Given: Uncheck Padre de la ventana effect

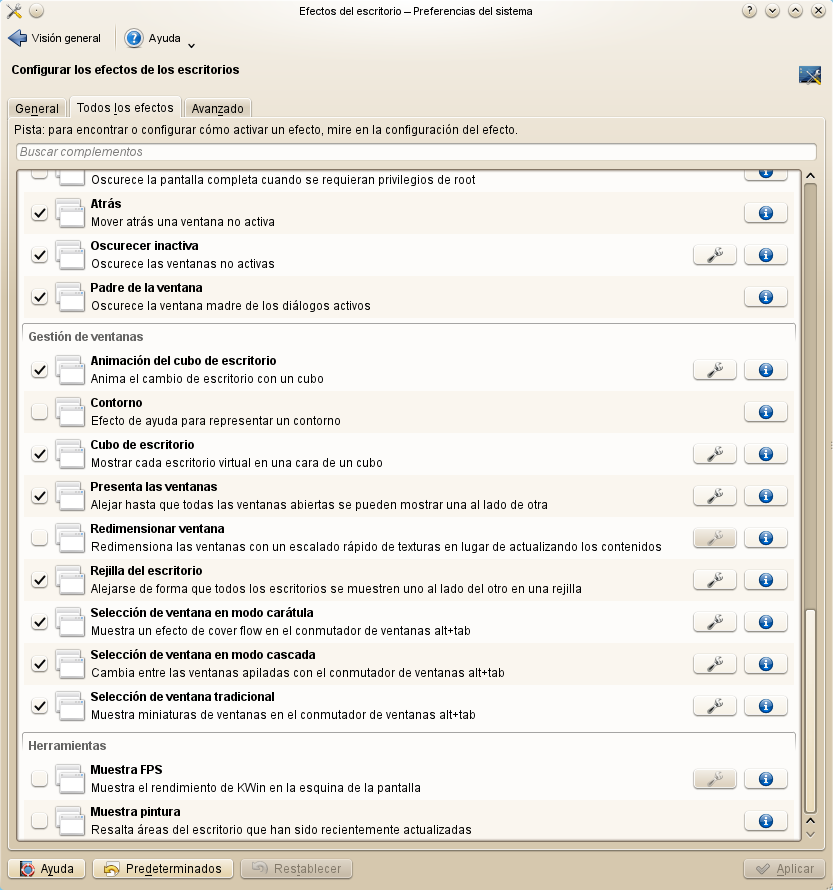Looking at the screenshot, I should click(39, 297).
